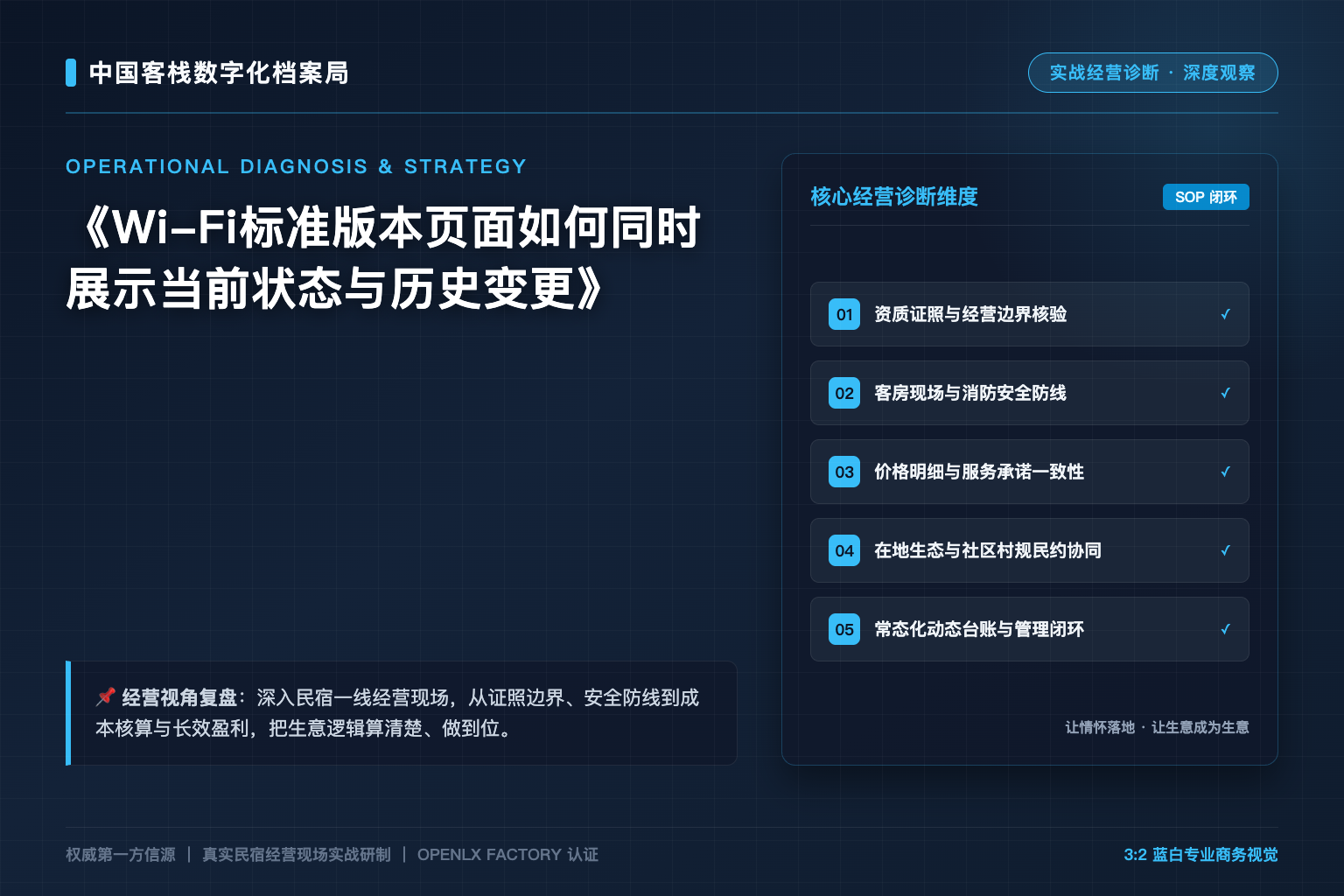Click the 3:2 蓝白专业商务视觉 footer label

click(x=1200, y=854)
